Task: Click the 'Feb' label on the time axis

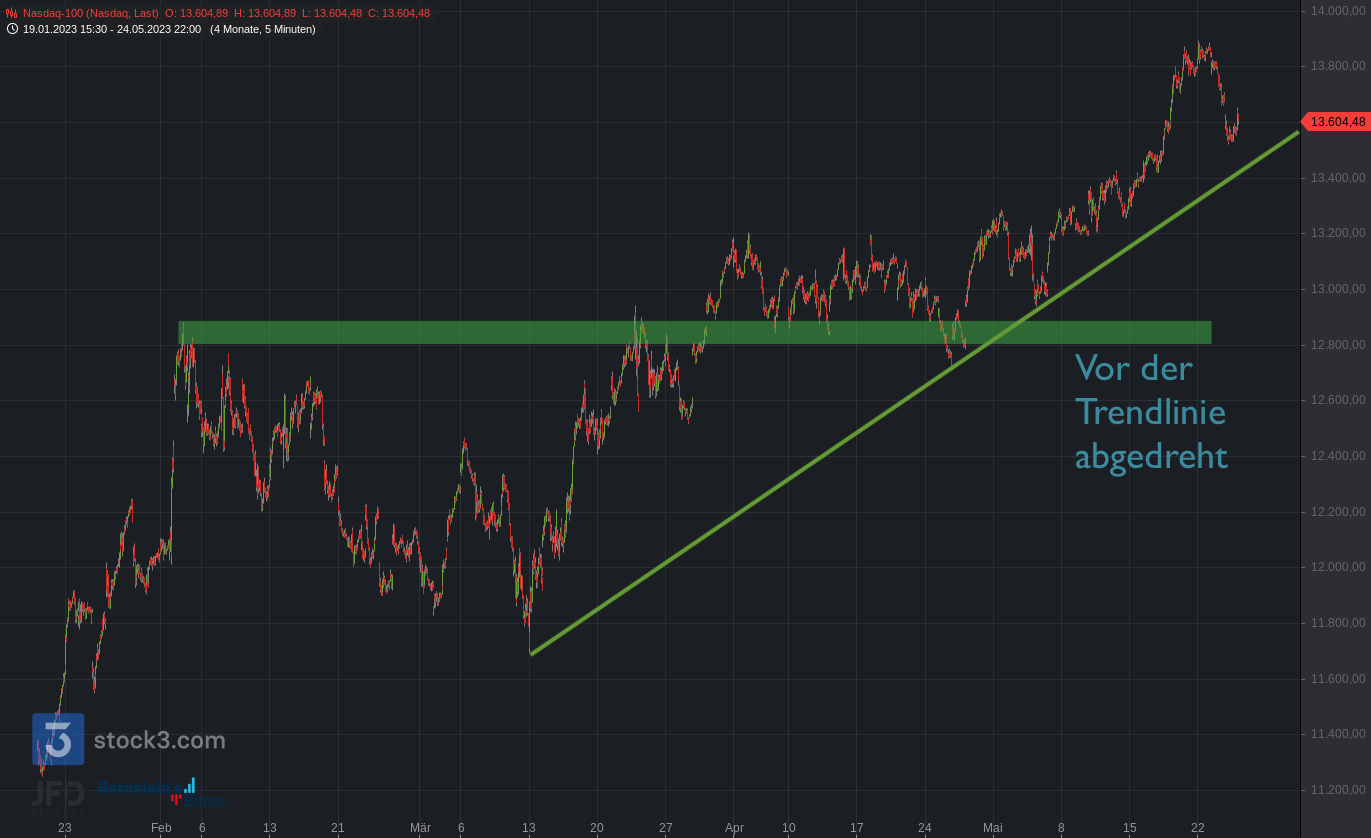Action: click(161, 828)
